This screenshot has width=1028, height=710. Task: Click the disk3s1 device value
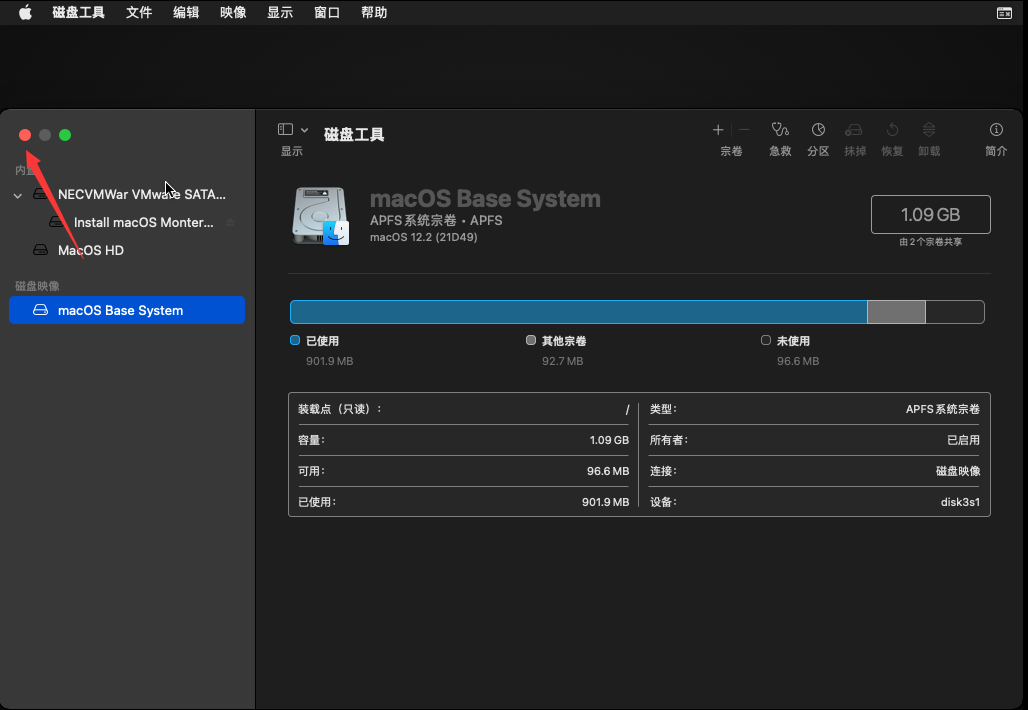point(960,502)
